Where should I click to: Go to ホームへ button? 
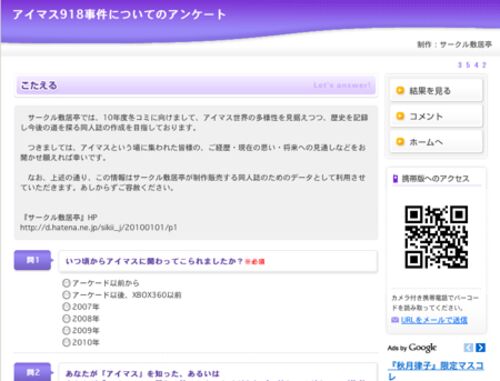tap(436, 142)
